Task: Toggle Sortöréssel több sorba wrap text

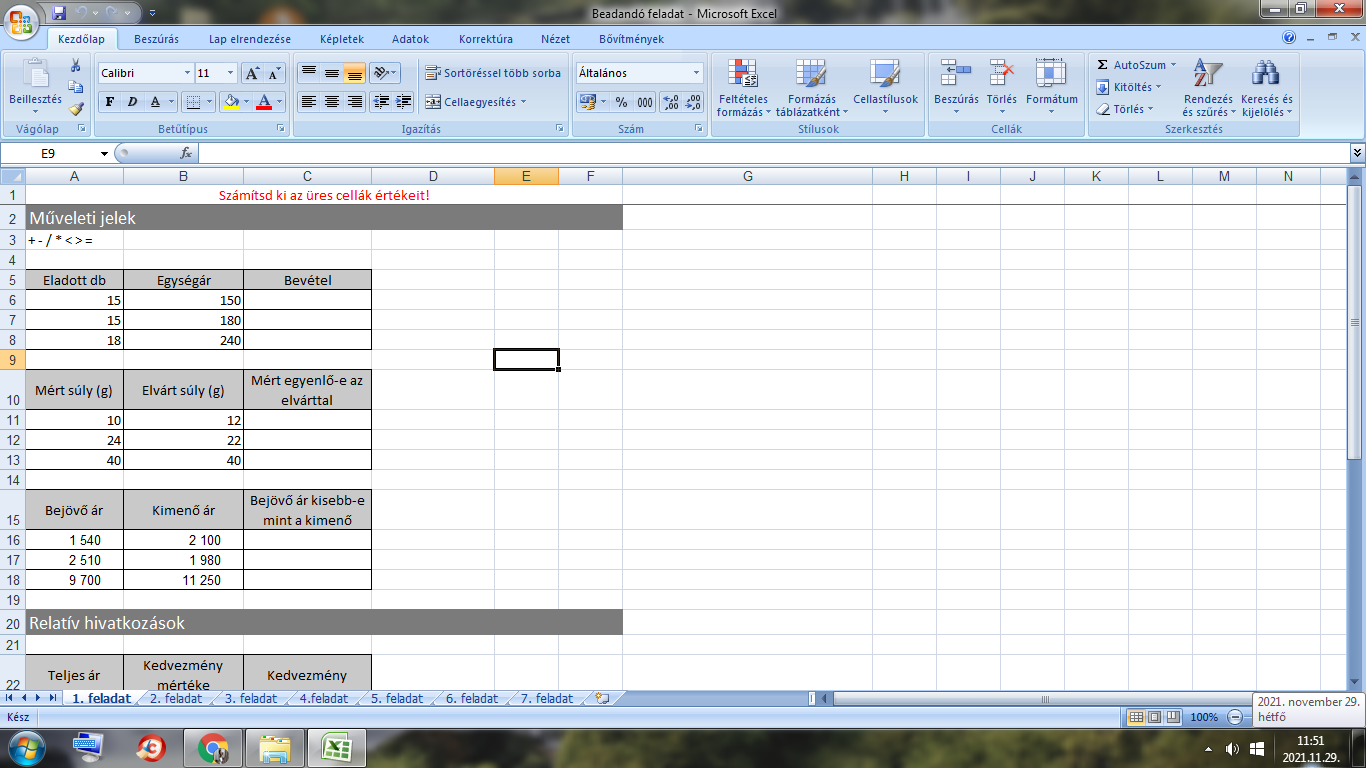Action: [x=492, y=73]
